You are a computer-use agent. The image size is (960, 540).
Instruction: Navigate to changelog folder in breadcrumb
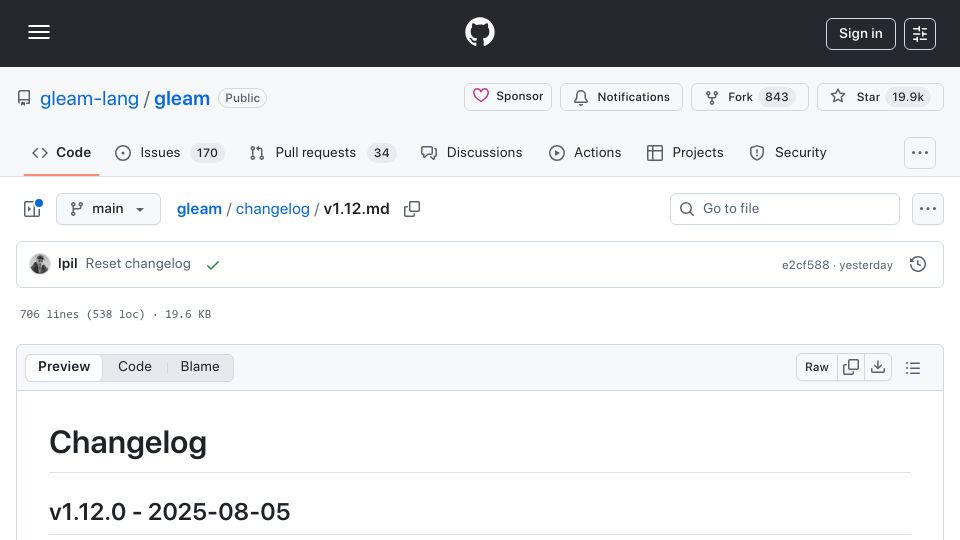(x=272, y=209)
